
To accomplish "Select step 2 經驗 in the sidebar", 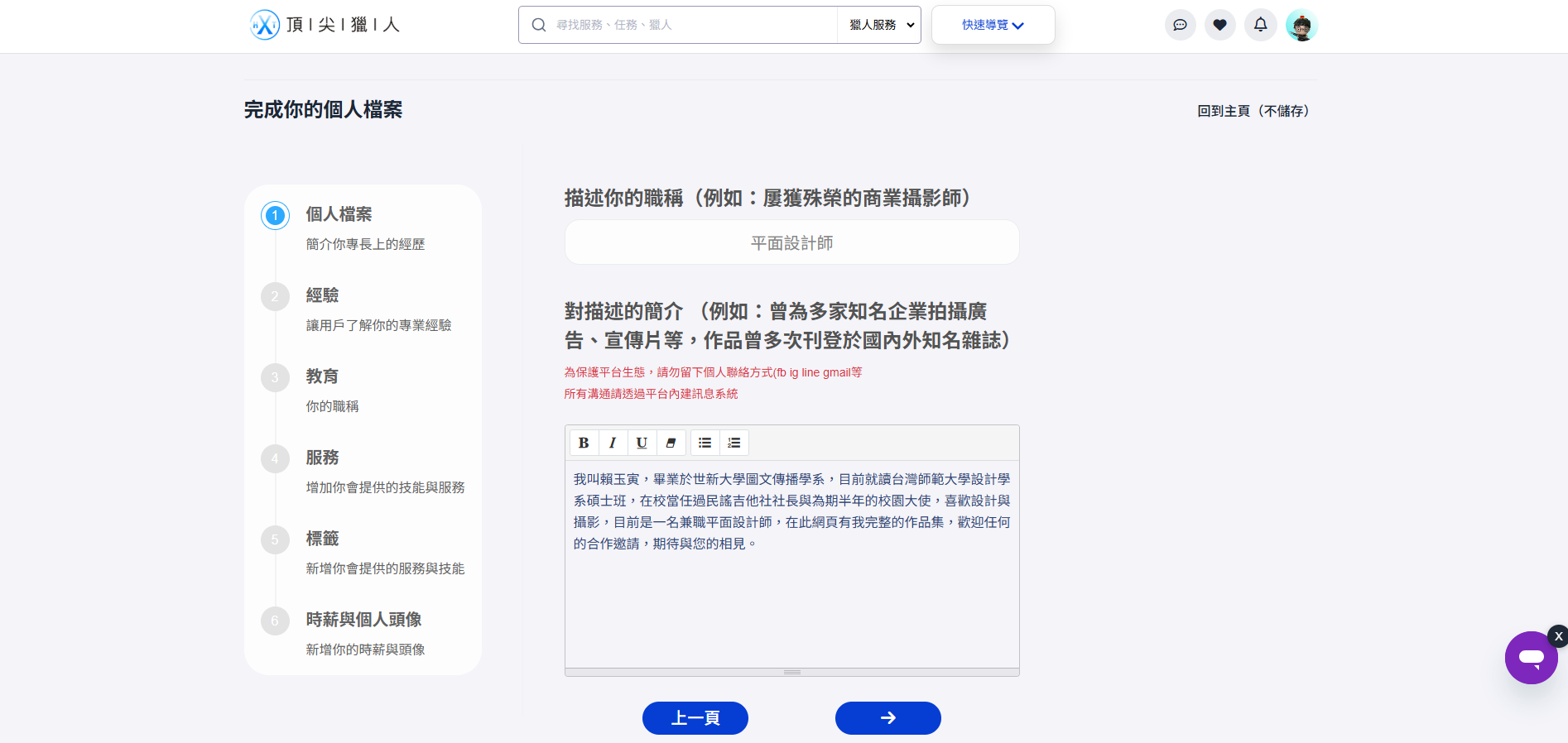I will pos(322,295).
